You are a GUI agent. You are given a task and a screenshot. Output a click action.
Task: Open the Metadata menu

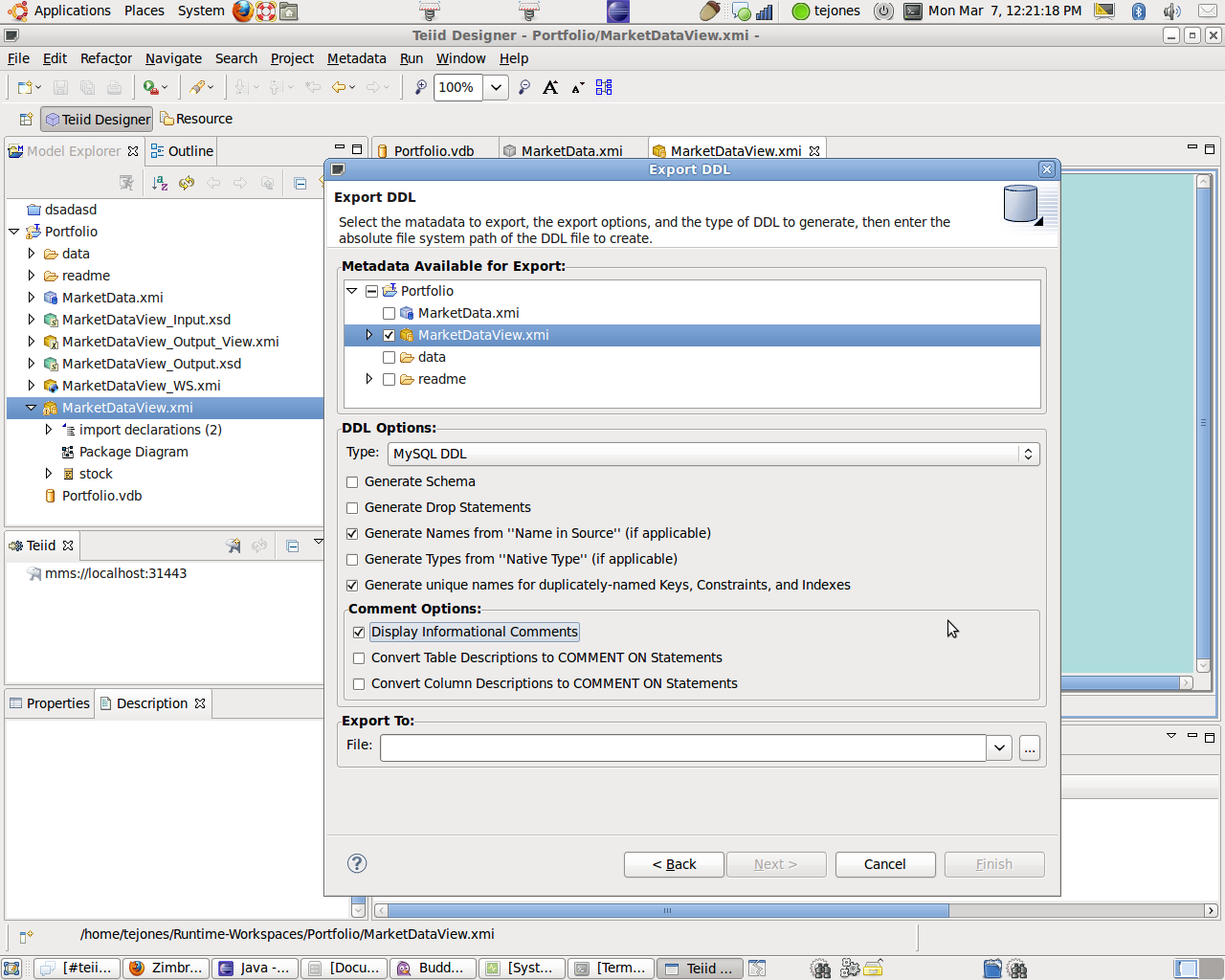click(356, 58)
